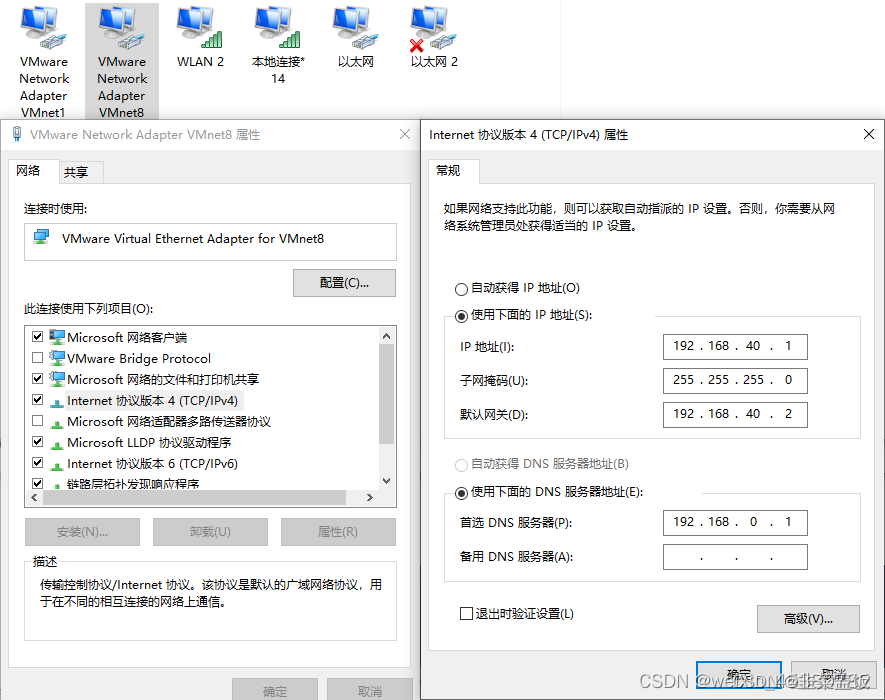Viewport: 885px width, 700px height.
Task: Click the 卸载(U) button
Action: (x=210, y=532)
